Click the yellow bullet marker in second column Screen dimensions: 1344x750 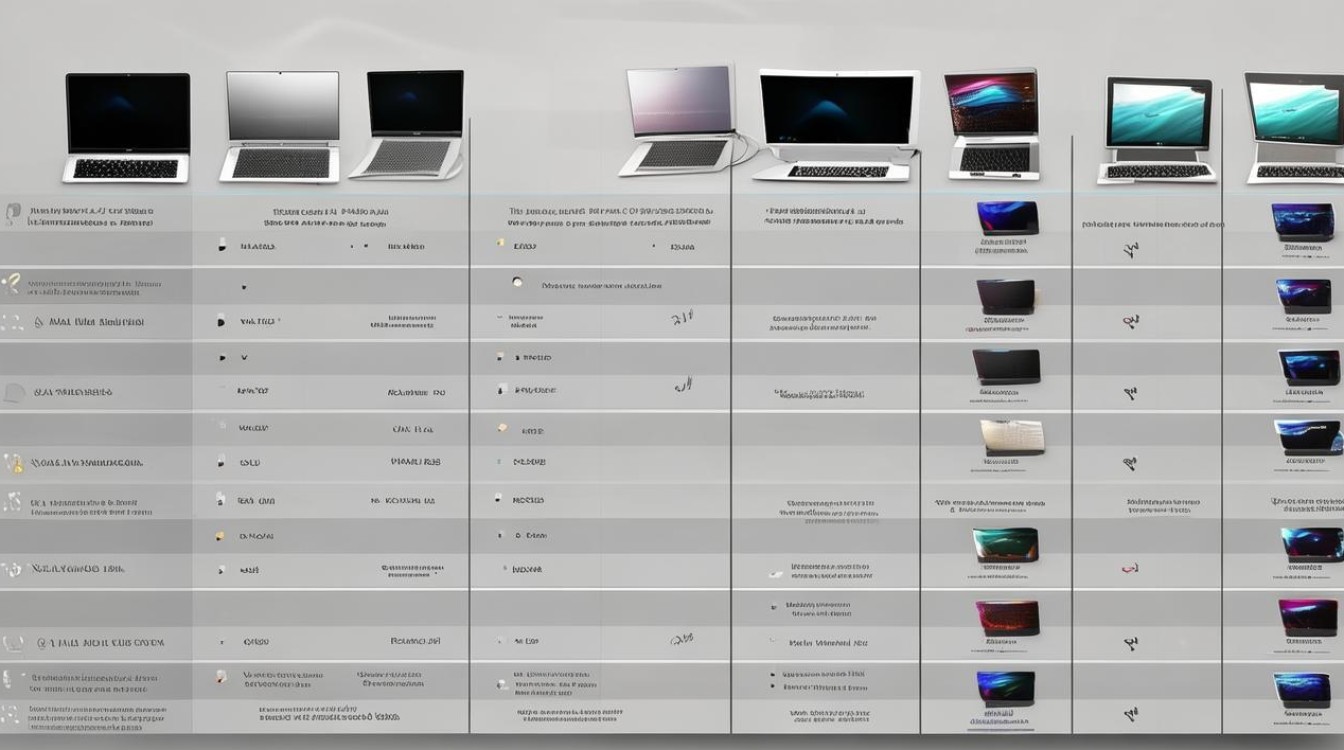[x=220, y=536]
